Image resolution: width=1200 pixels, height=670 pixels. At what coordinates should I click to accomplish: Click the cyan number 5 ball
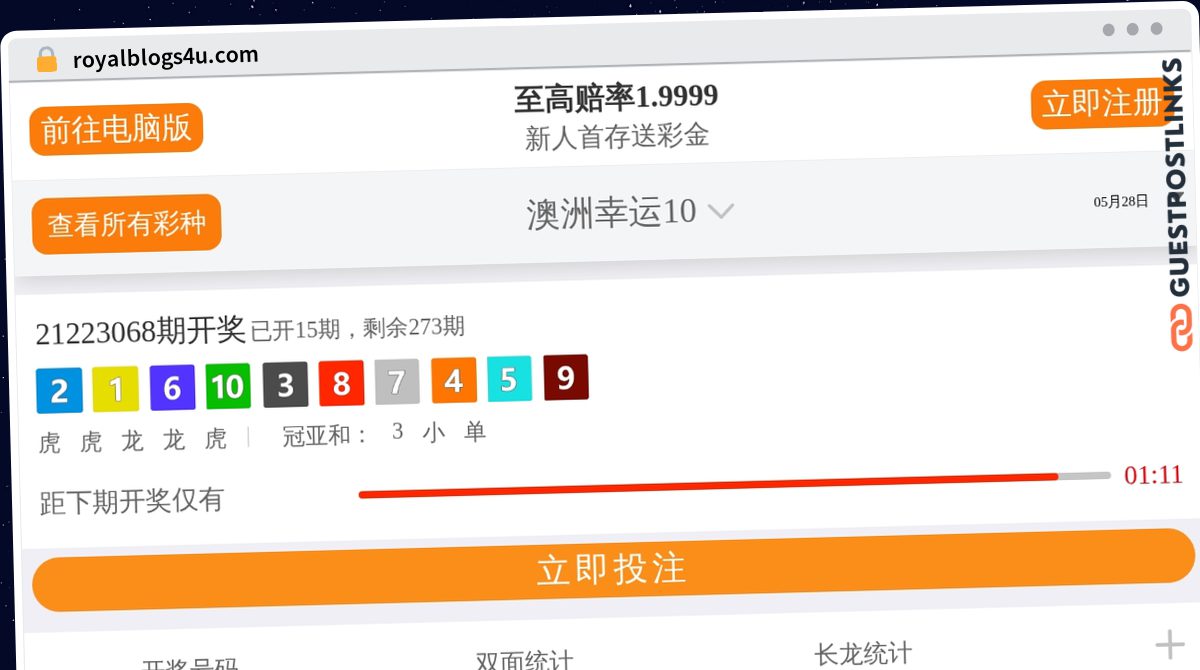click(509, 379)
